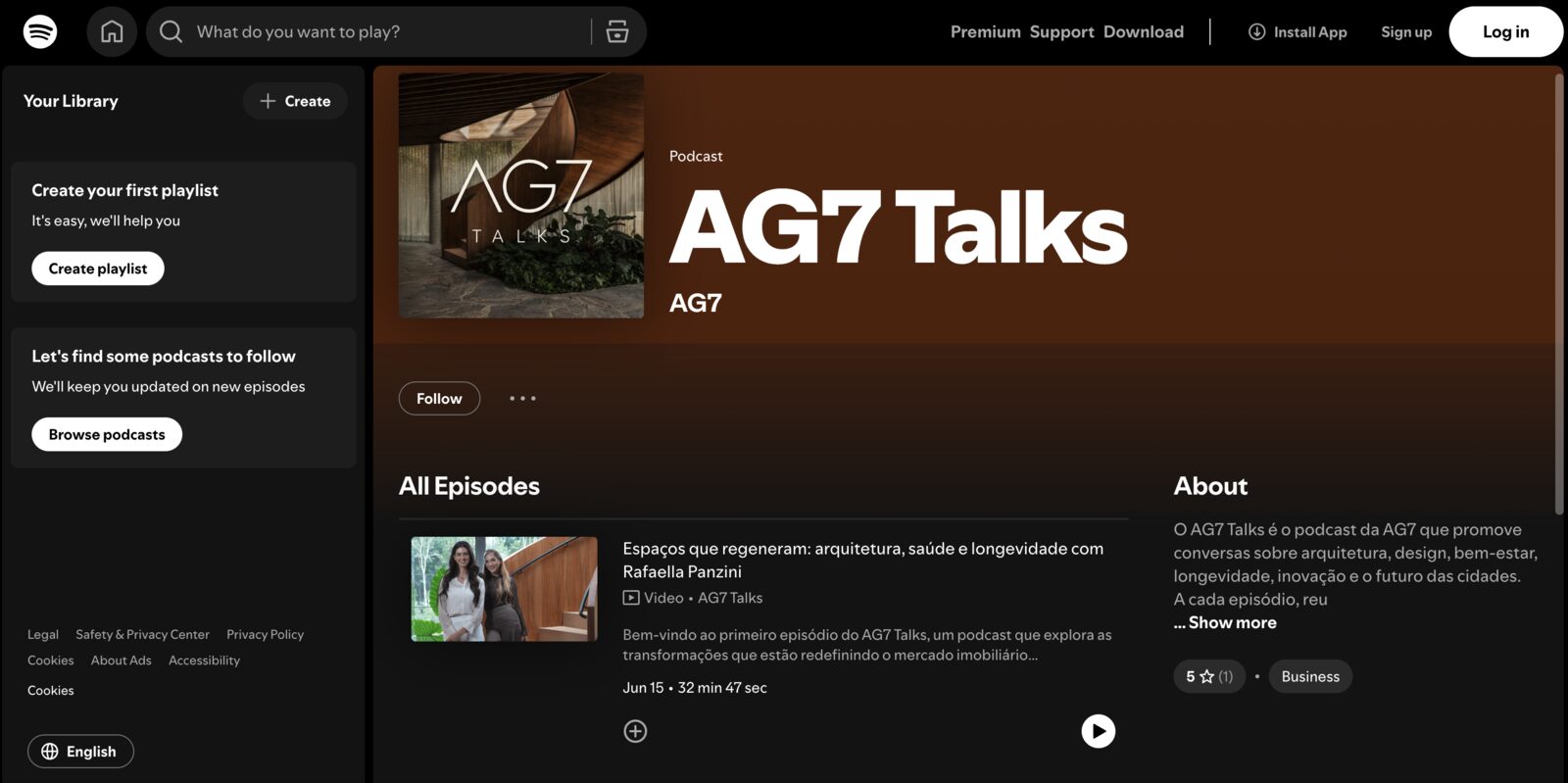Type in the "What do you want to play?" field
The height and width of the screenshot is (783, 1568).
pos(389,31)
